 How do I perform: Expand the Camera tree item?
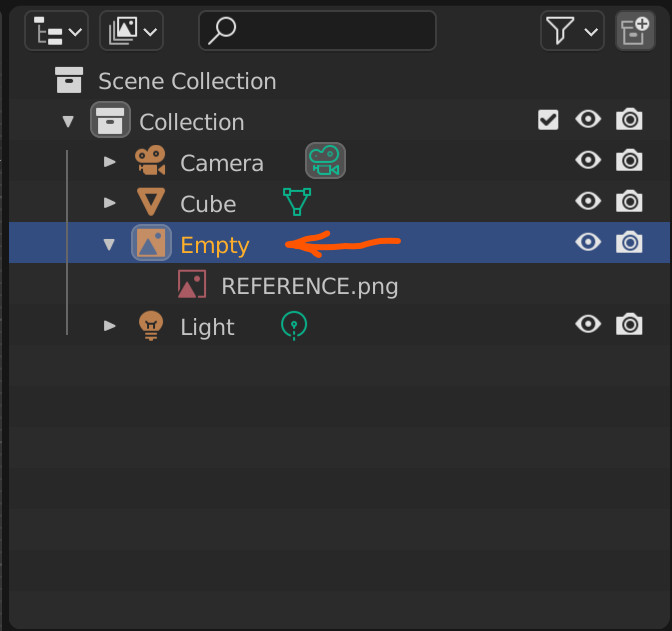(x=110, y=162)
